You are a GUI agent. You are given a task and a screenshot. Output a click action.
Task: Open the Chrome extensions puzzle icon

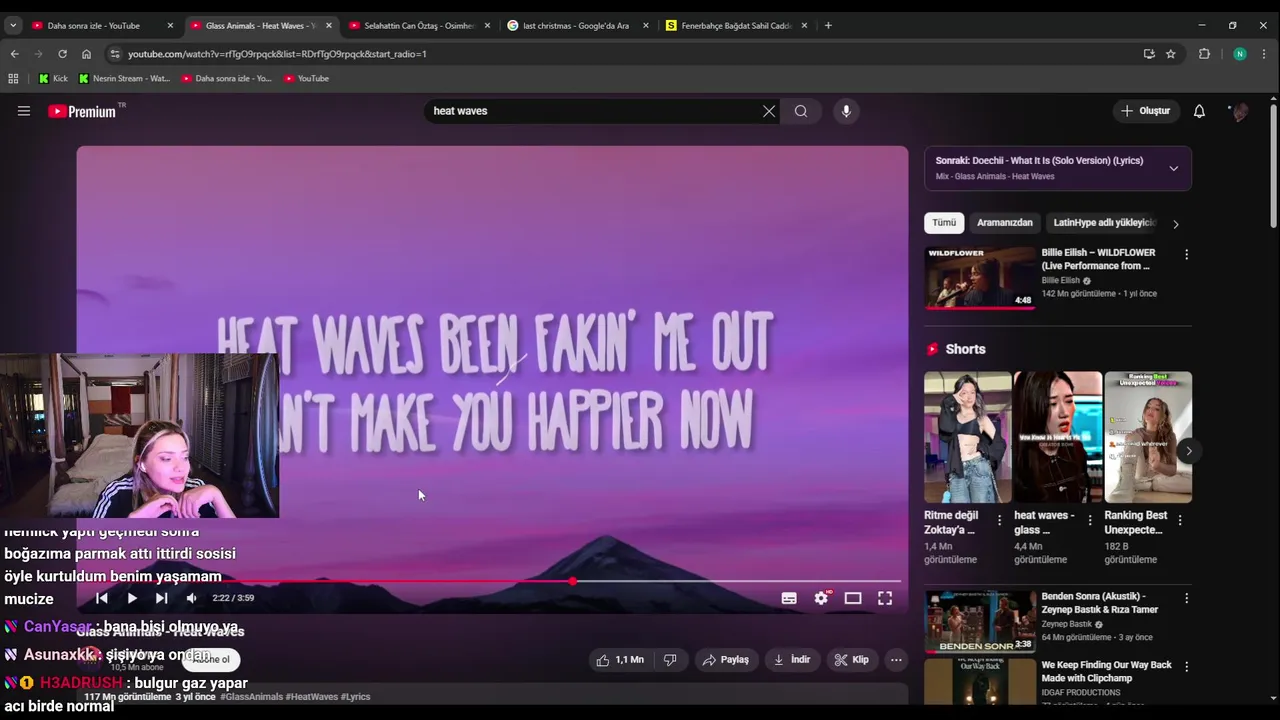coord(1204,54)
